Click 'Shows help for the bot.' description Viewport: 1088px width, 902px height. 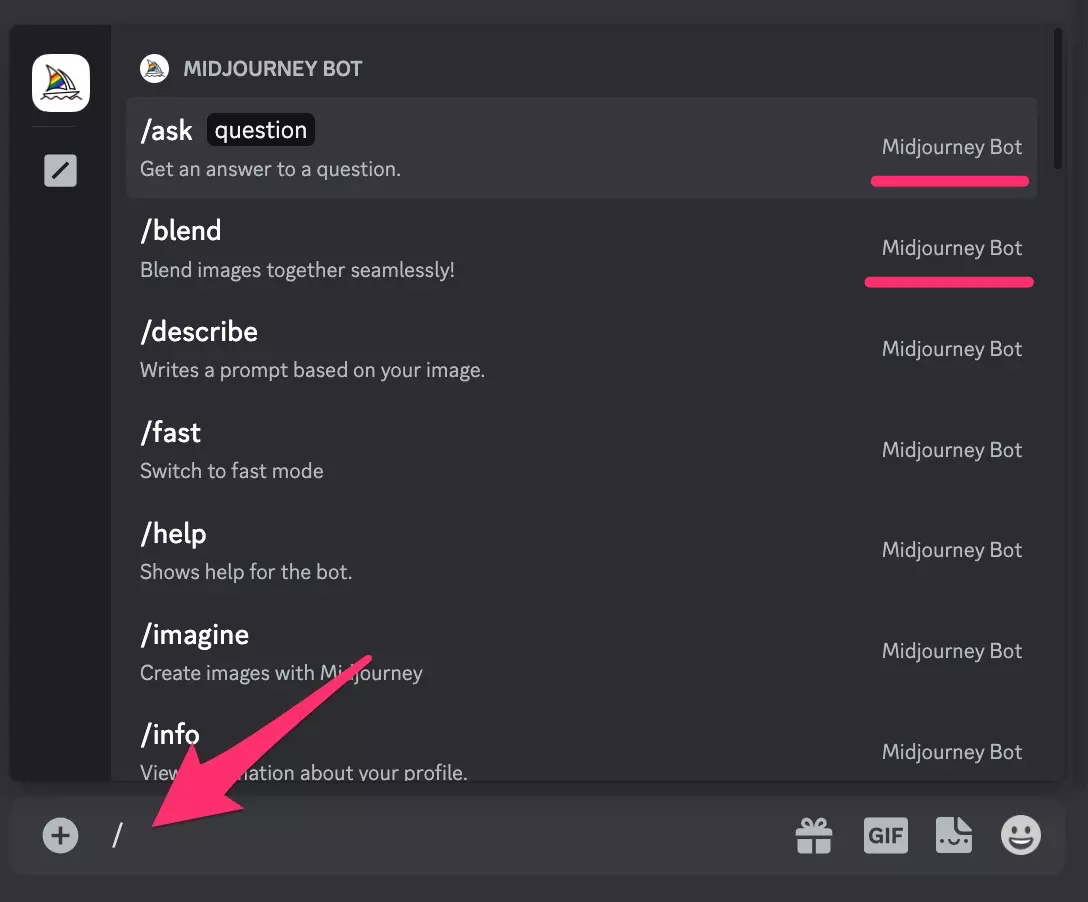pos(246,572)
